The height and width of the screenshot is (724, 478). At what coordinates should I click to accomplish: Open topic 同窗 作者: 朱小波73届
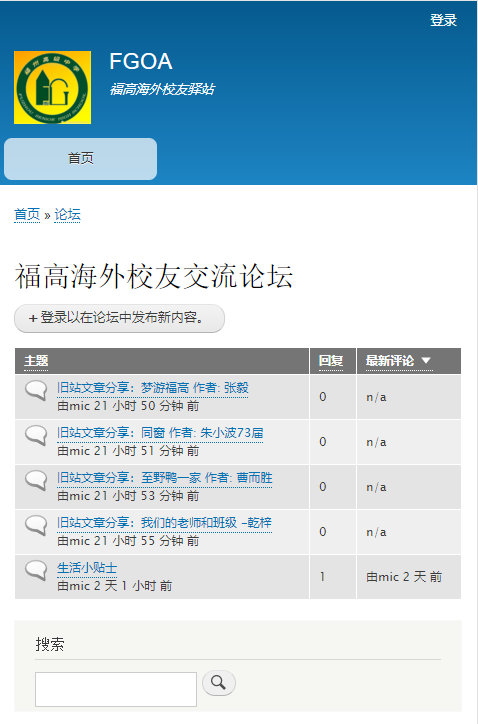pos(160,433)
